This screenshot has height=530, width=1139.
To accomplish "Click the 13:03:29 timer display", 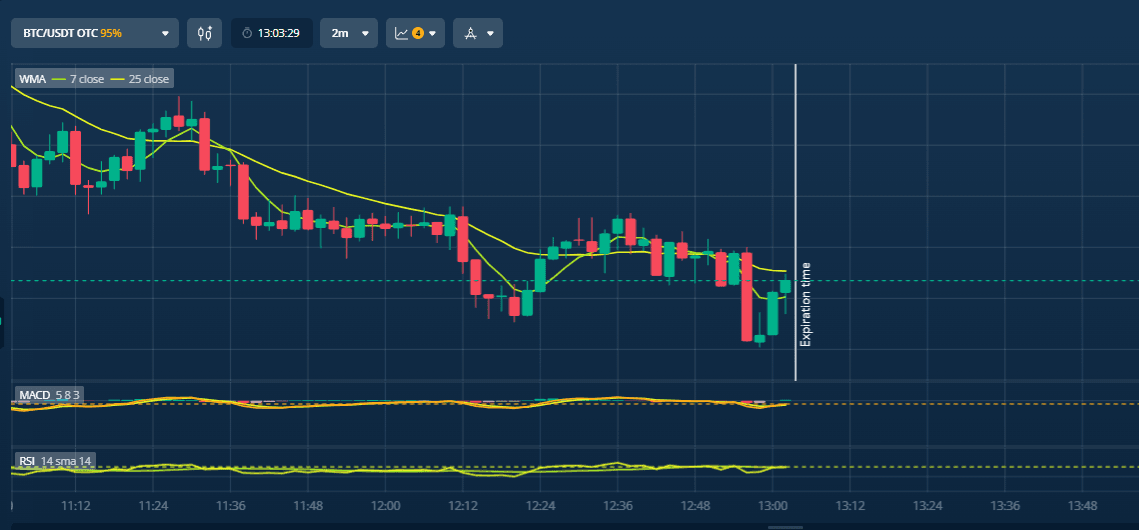I will tap(272, 33).
